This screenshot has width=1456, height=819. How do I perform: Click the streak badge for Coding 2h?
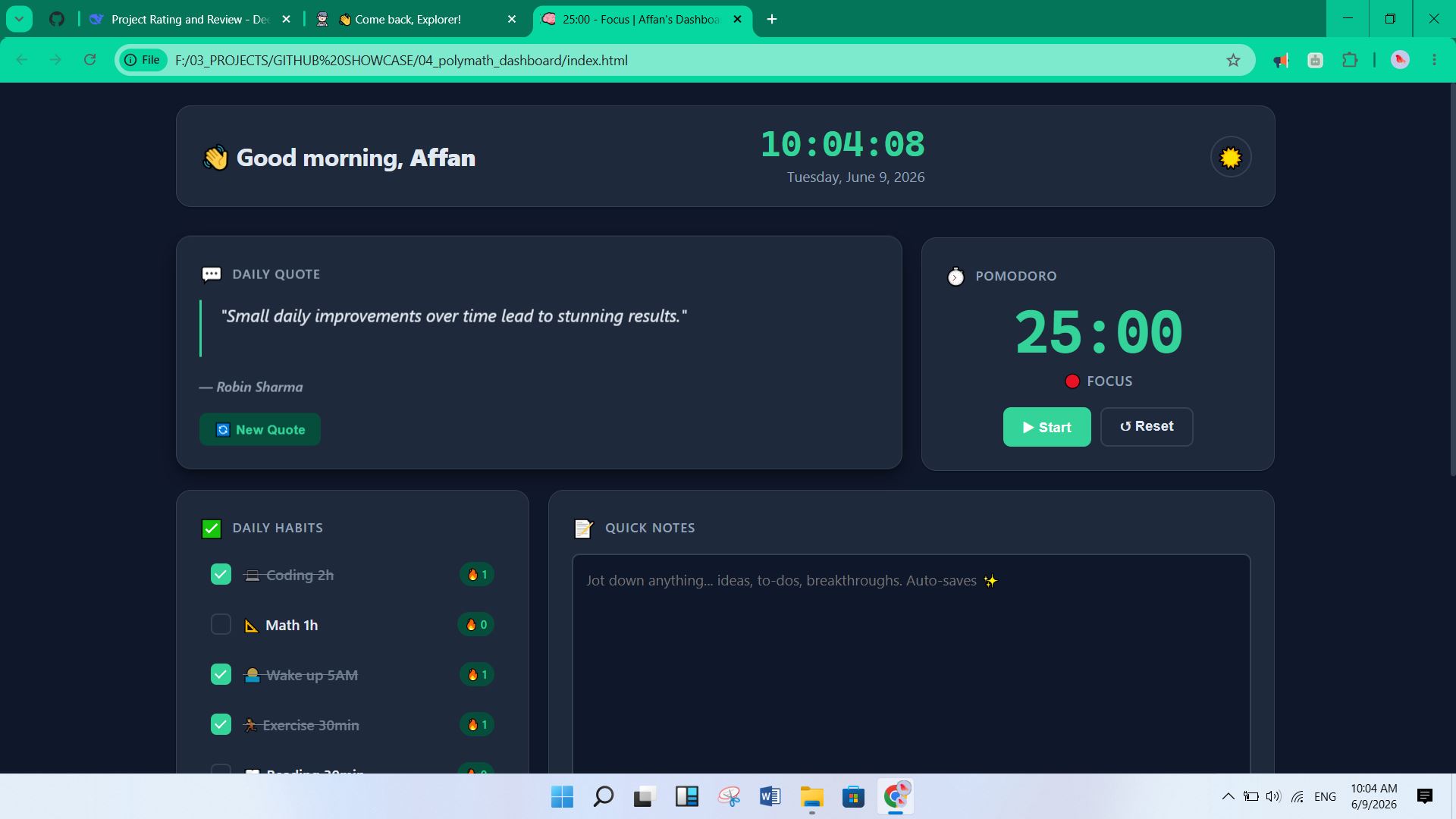coord(477,574)
